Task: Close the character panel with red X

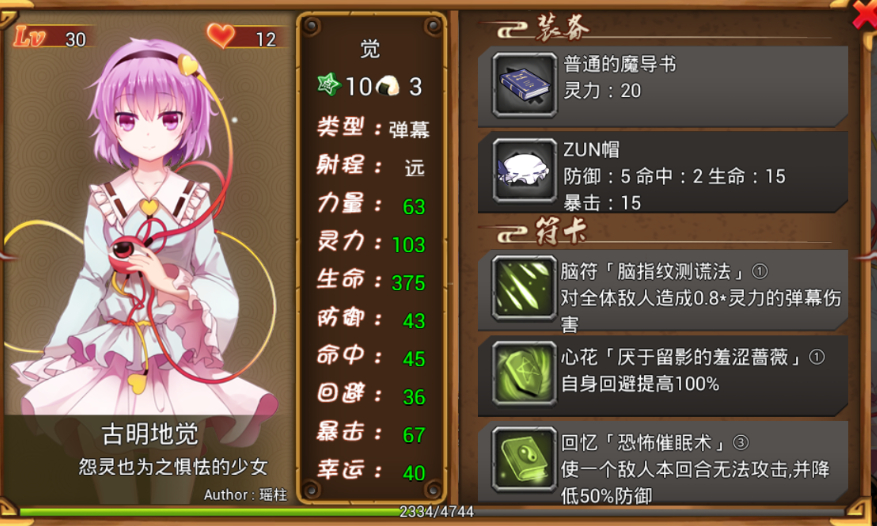Action: click(x=865, y=15)
